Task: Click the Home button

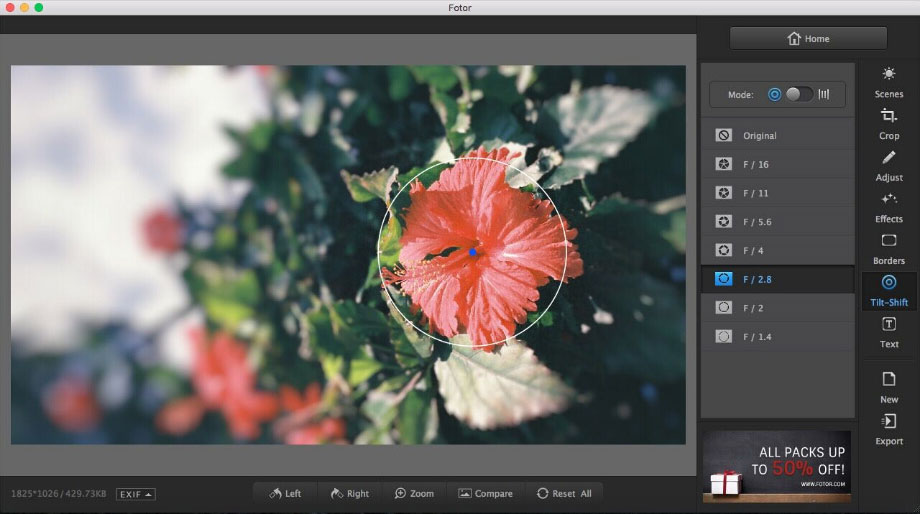Action: 808,39
